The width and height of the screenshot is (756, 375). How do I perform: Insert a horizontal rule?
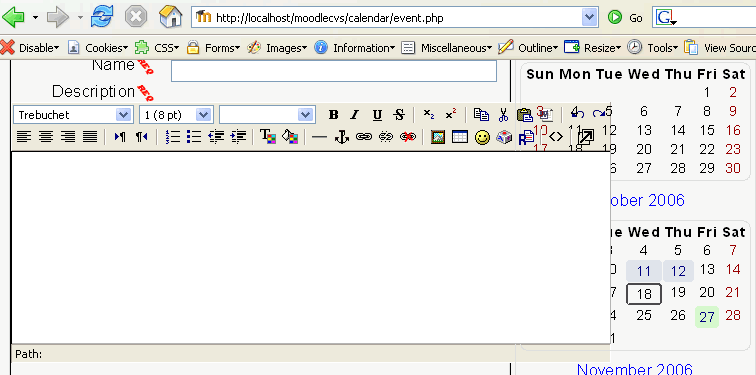click(319, 137)
